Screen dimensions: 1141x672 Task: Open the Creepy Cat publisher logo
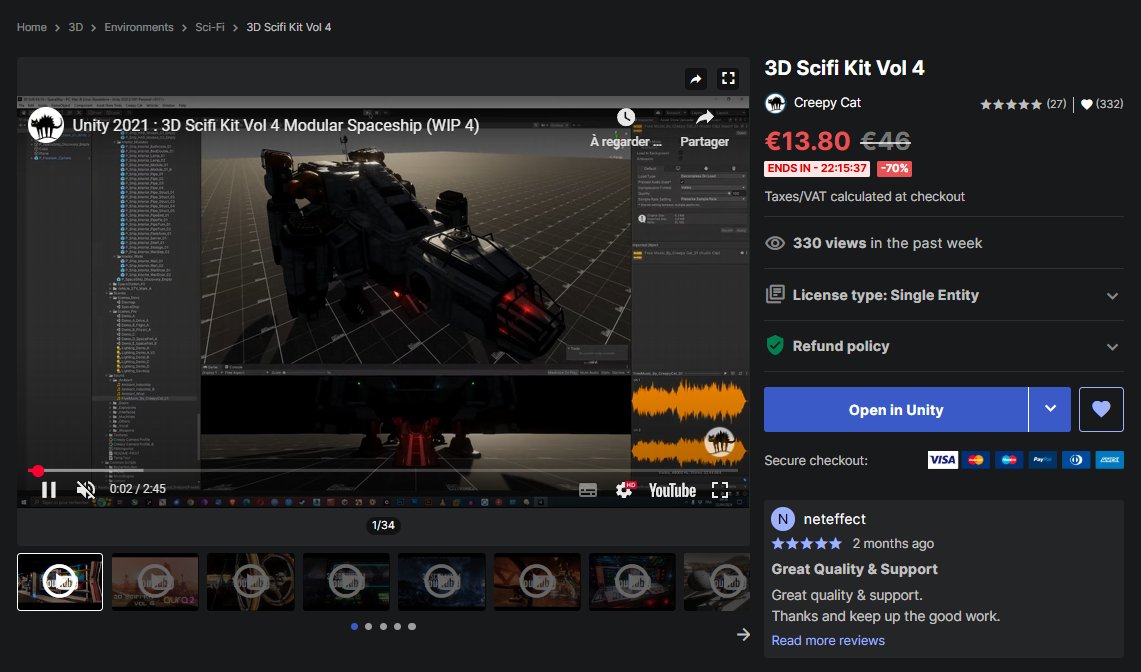775,103
